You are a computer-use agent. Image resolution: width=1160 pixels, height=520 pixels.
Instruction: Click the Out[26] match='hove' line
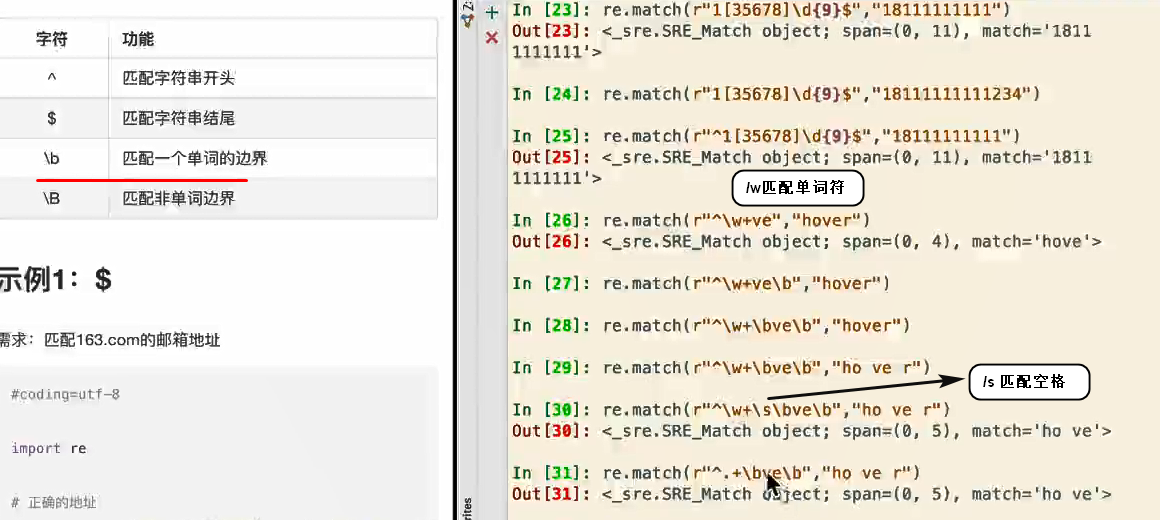(807, 241)
